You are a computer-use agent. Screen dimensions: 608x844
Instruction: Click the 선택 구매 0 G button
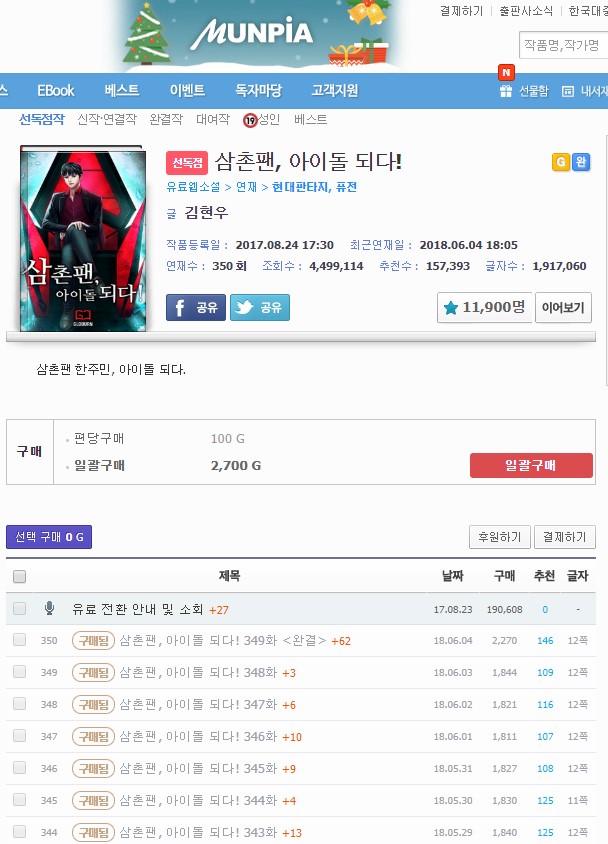(49, 537)
